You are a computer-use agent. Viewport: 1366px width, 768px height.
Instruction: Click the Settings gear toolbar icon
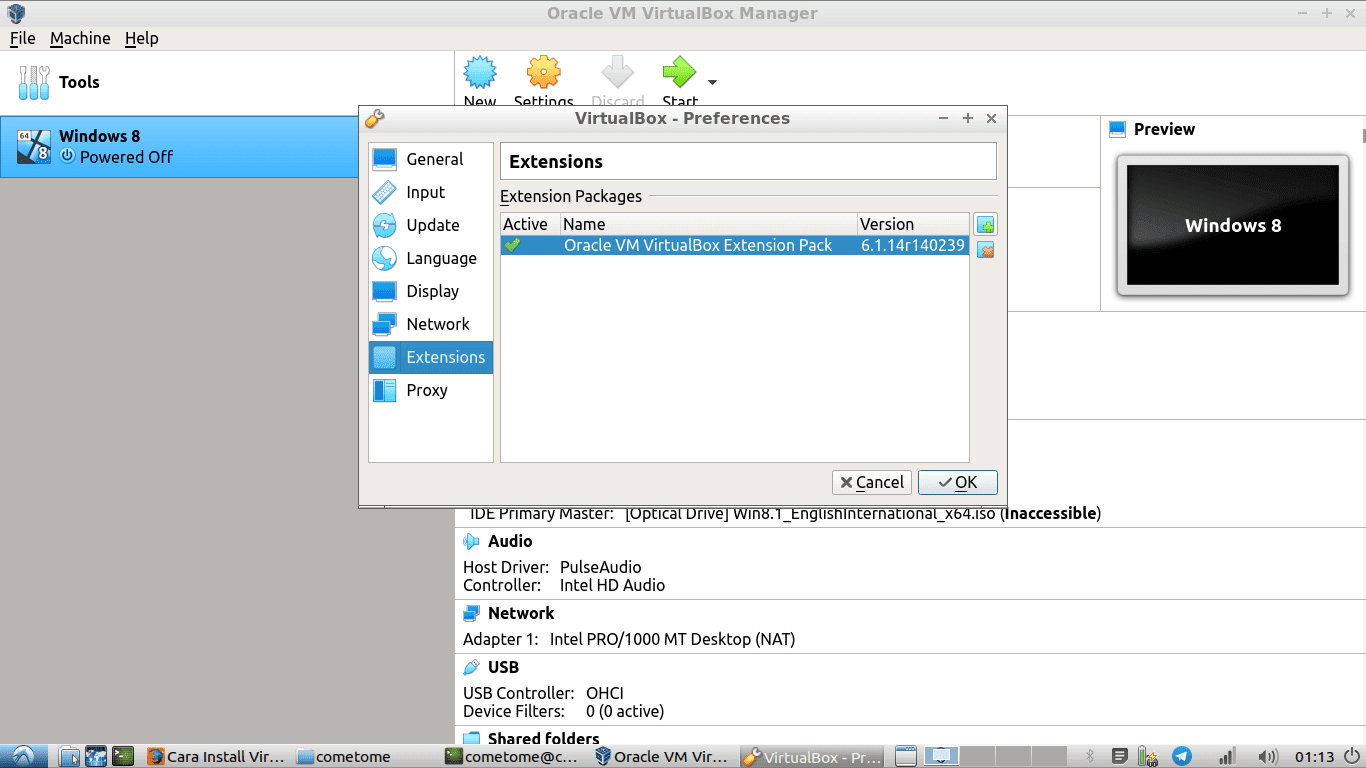point(543,81)
